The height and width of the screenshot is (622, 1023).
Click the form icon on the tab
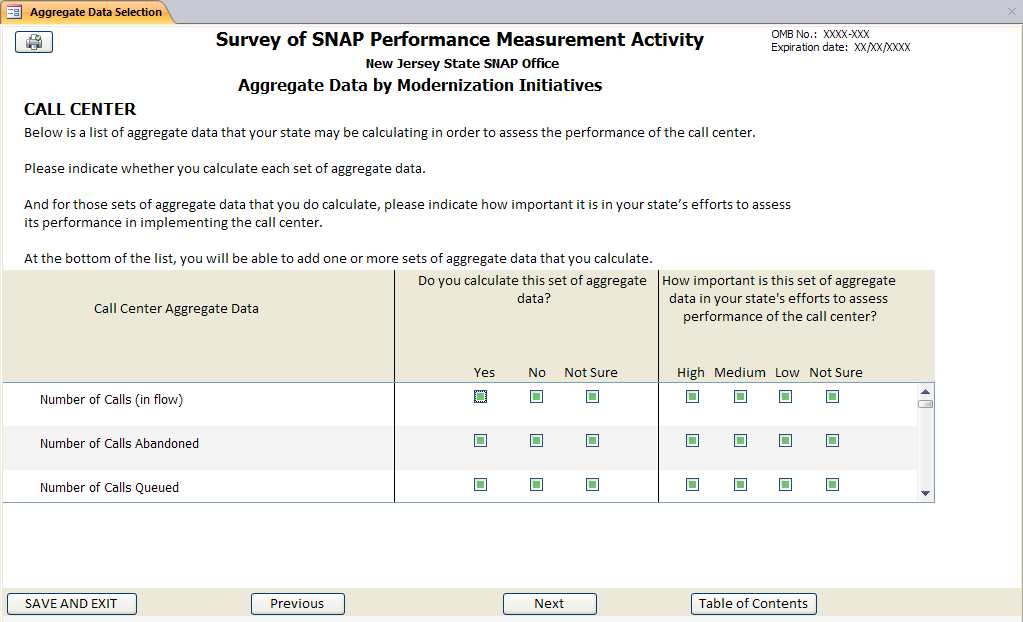[x=14, y=12]
